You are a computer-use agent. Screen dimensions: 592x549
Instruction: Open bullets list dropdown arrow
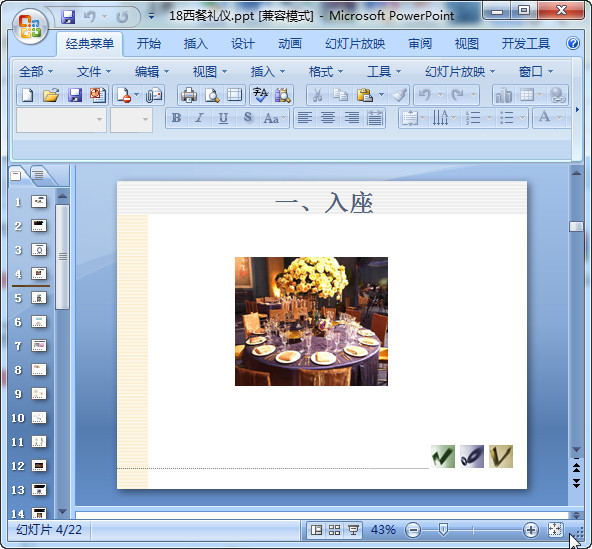point(522,118)
